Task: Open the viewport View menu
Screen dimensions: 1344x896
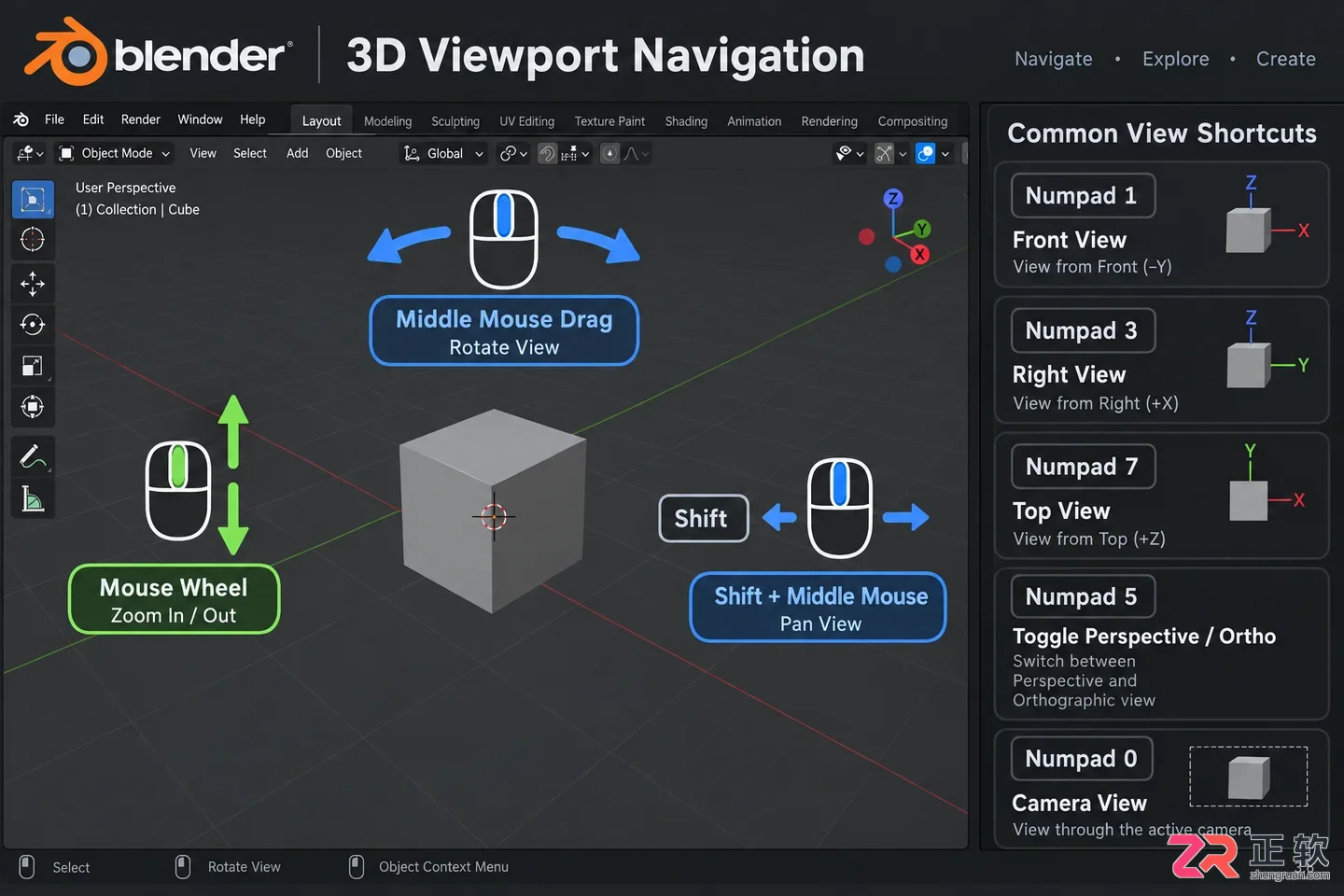Action: click(x=203, y=153)
